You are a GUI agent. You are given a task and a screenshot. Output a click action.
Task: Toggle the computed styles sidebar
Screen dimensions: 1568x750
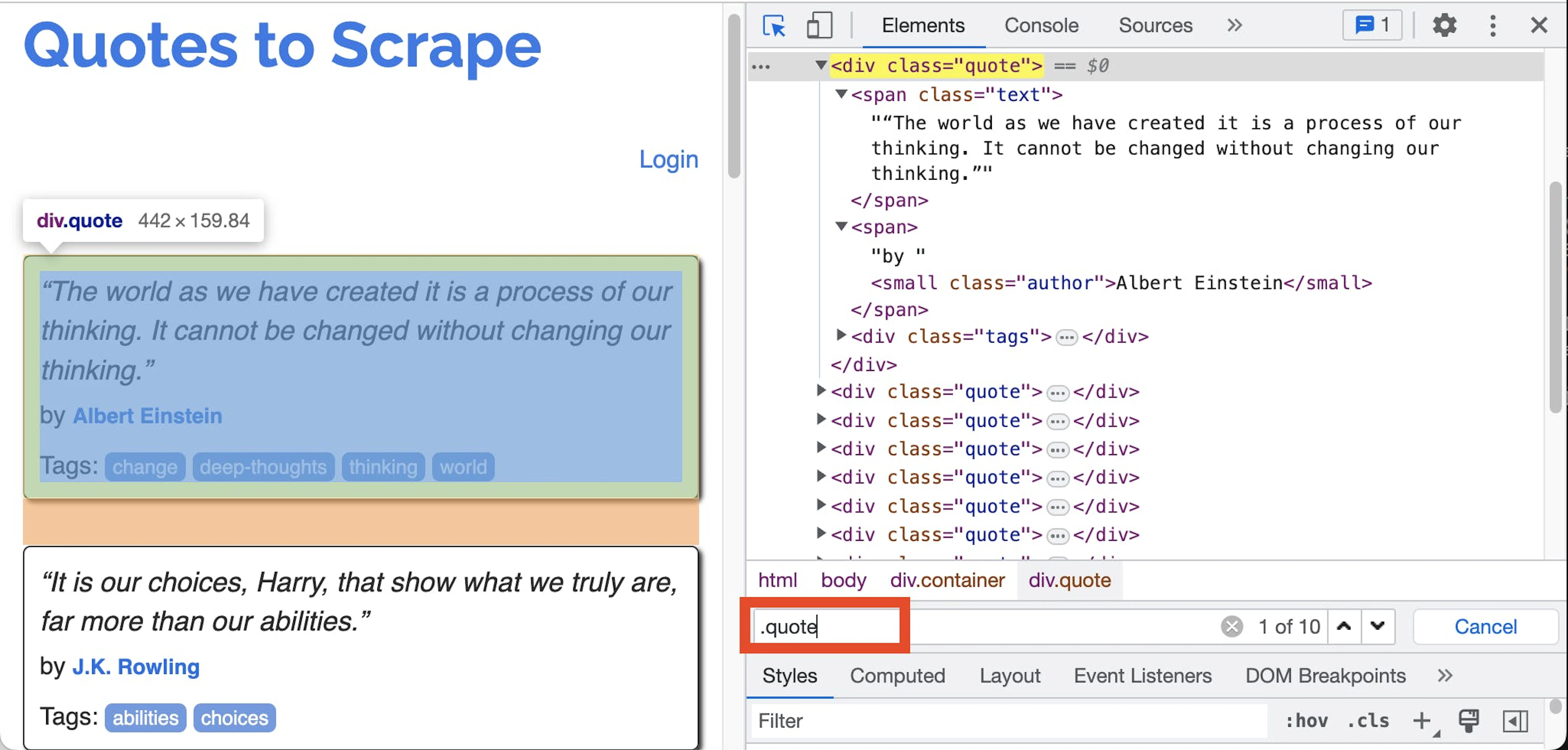click(1515, 721)
